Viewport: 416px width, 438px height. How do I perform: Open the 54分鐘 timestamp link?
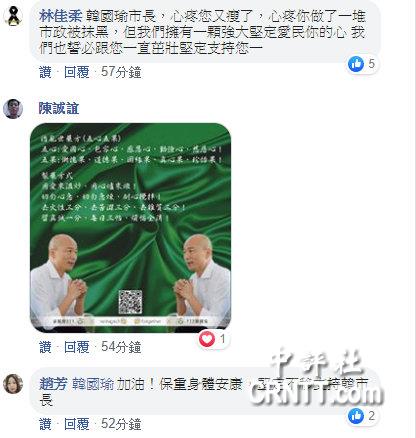[121, 347]
